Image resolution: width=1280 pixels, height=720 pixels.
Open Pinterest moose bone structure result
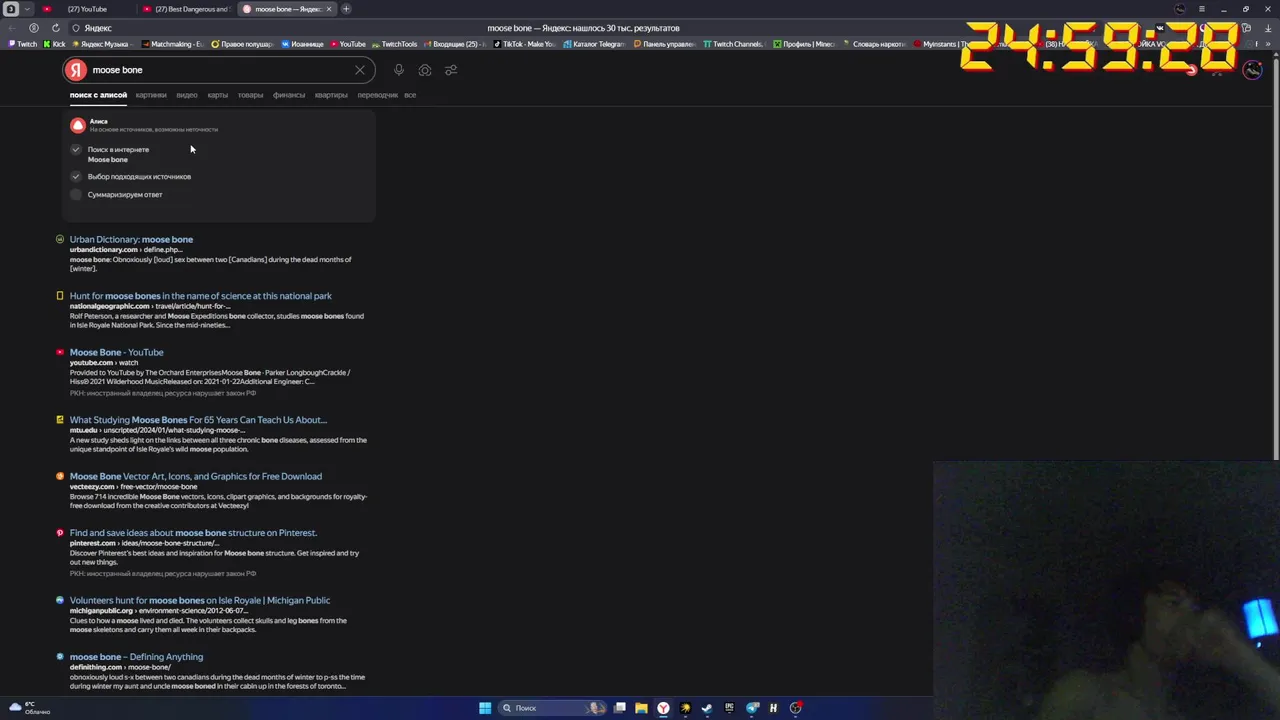(x=193, y=533)
